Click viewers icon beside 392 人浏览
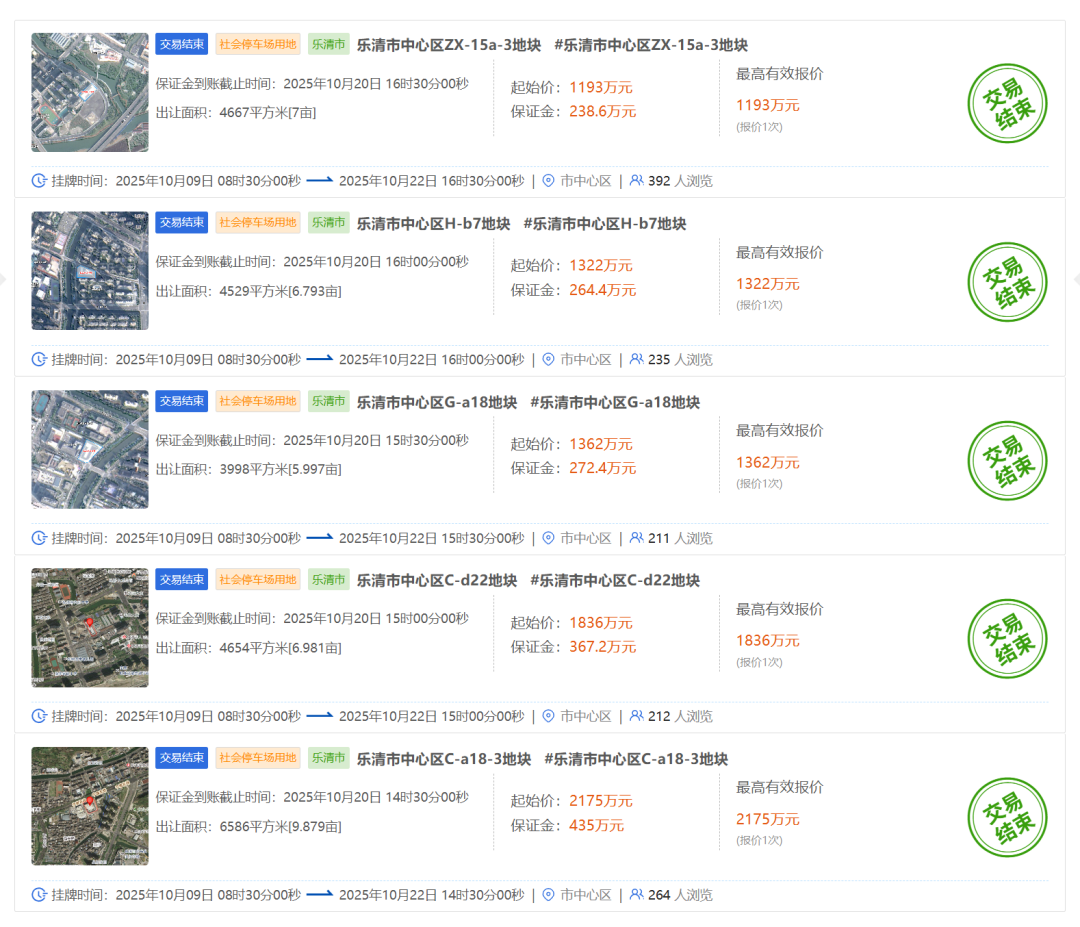 point(636,181)
